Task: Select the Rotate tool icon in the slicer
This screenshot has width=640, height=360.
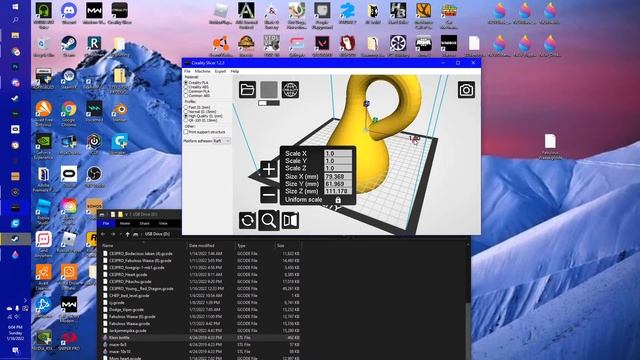Action: pyautogui.click(x=247, y=220)
